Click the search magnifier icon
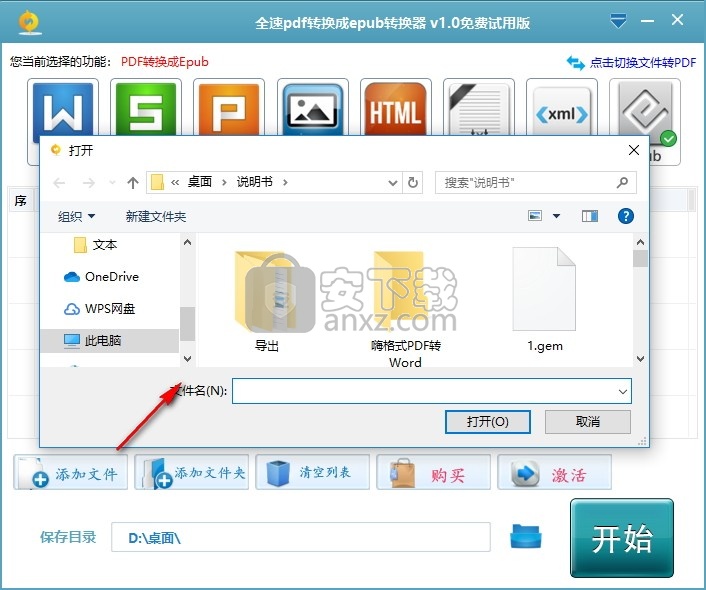This screenshot has height=590, width=706. point(622,182)
